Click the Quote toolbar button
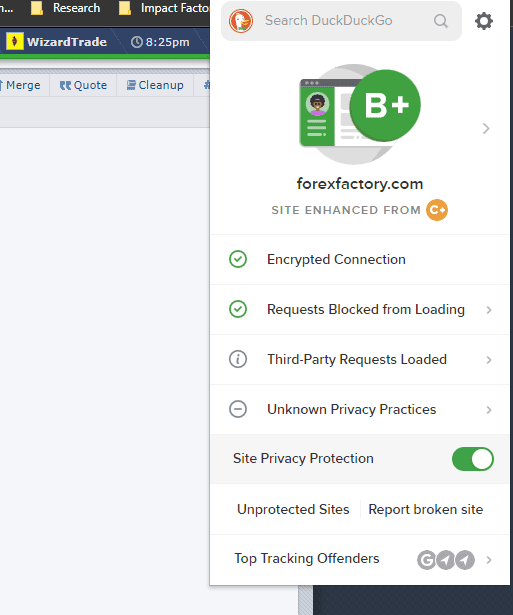Screen dimensions: 513x615 (x=83, y=85)
